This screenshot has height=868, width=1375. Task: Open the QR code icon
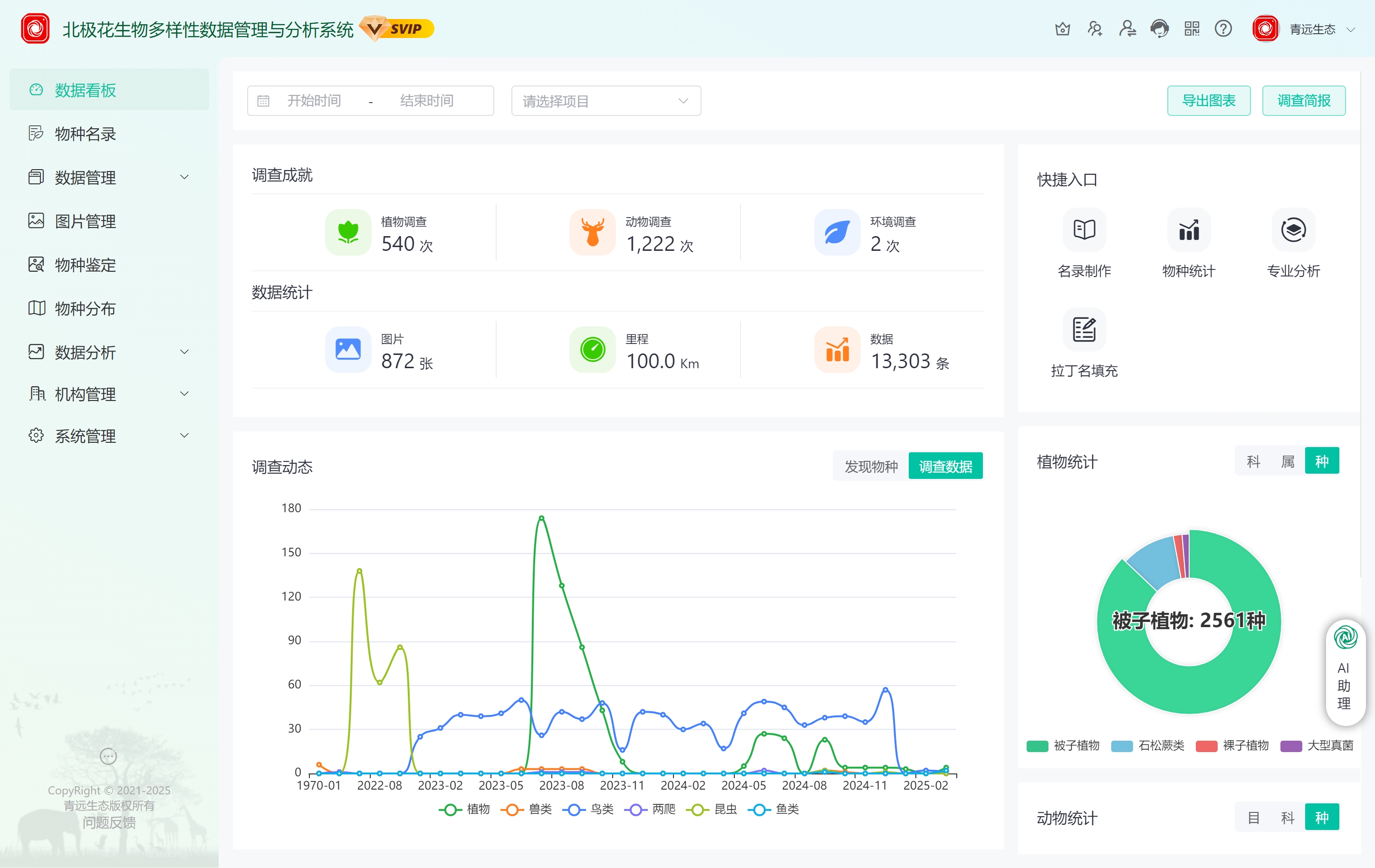point(1192,29)
